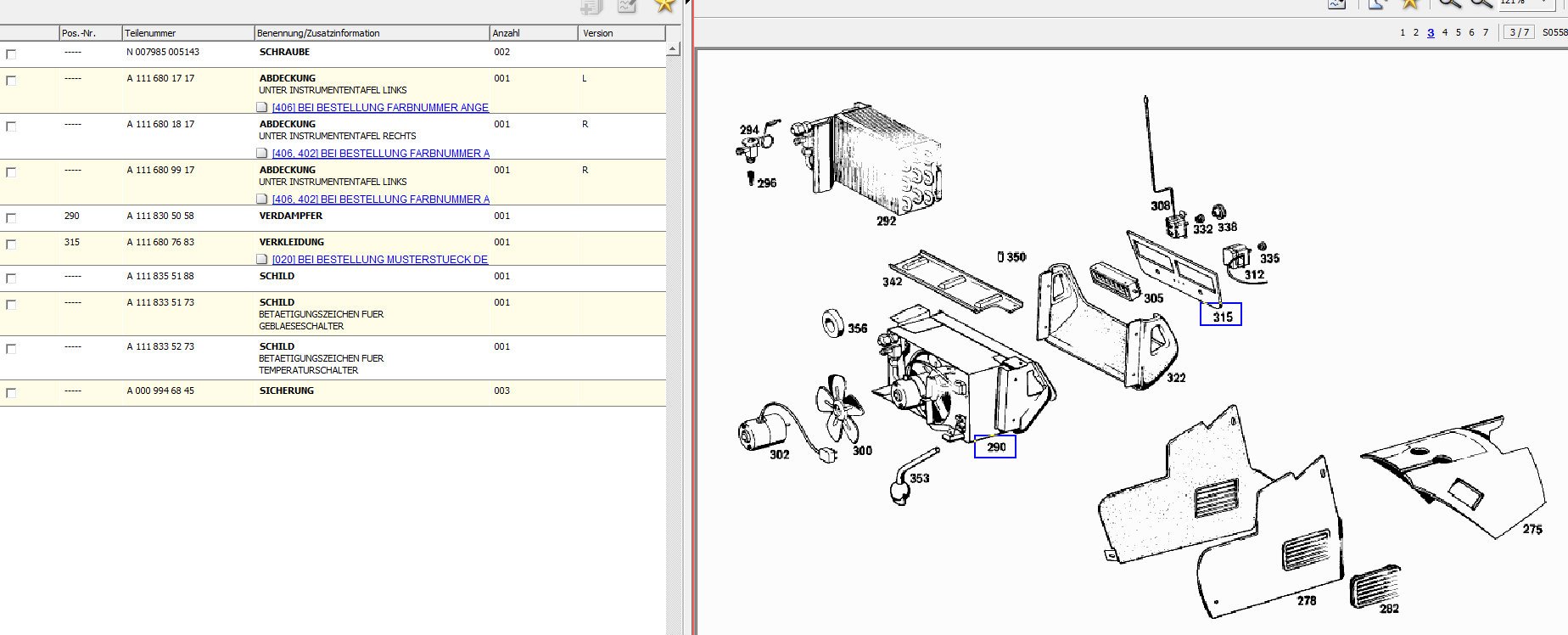Image resolution: width=1568 pixels, height=635 pixels.
Task: Jump to diagram page 6
Action: click(1472, 33)
